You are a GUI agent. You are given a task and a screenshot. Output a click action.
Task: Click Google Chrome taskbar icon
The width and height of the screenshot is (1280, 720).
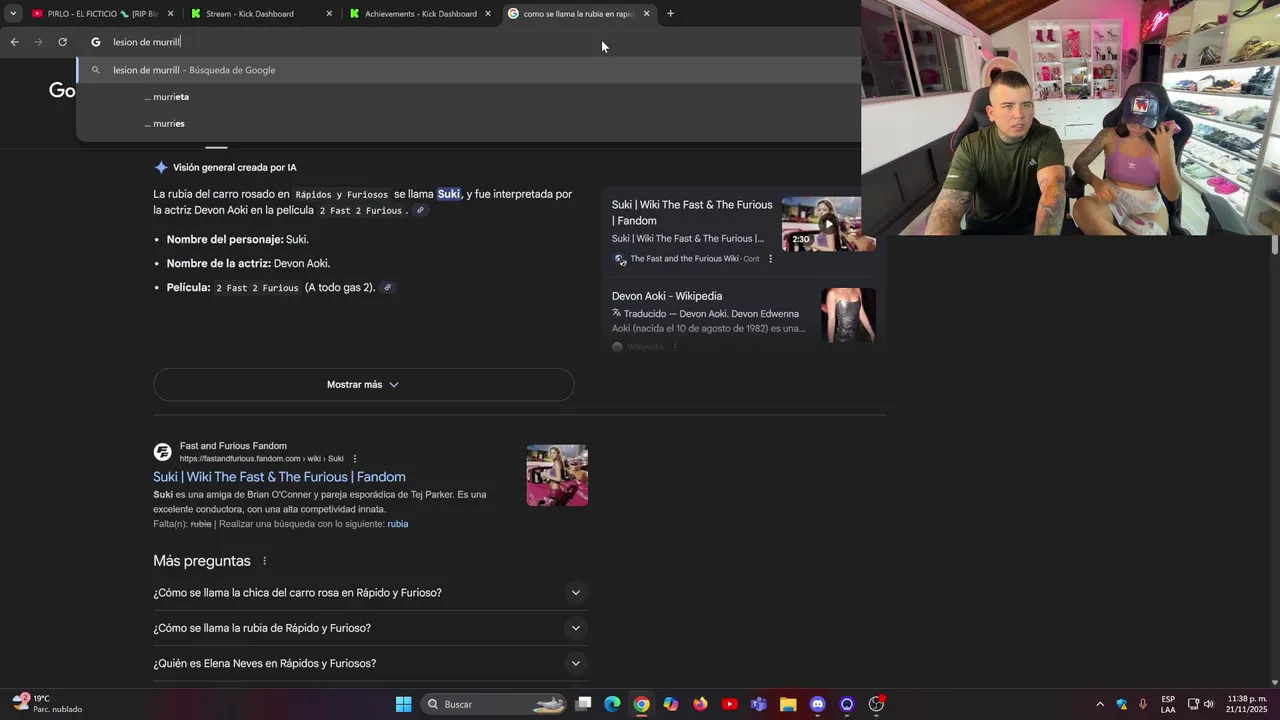(x=642, y=704)
